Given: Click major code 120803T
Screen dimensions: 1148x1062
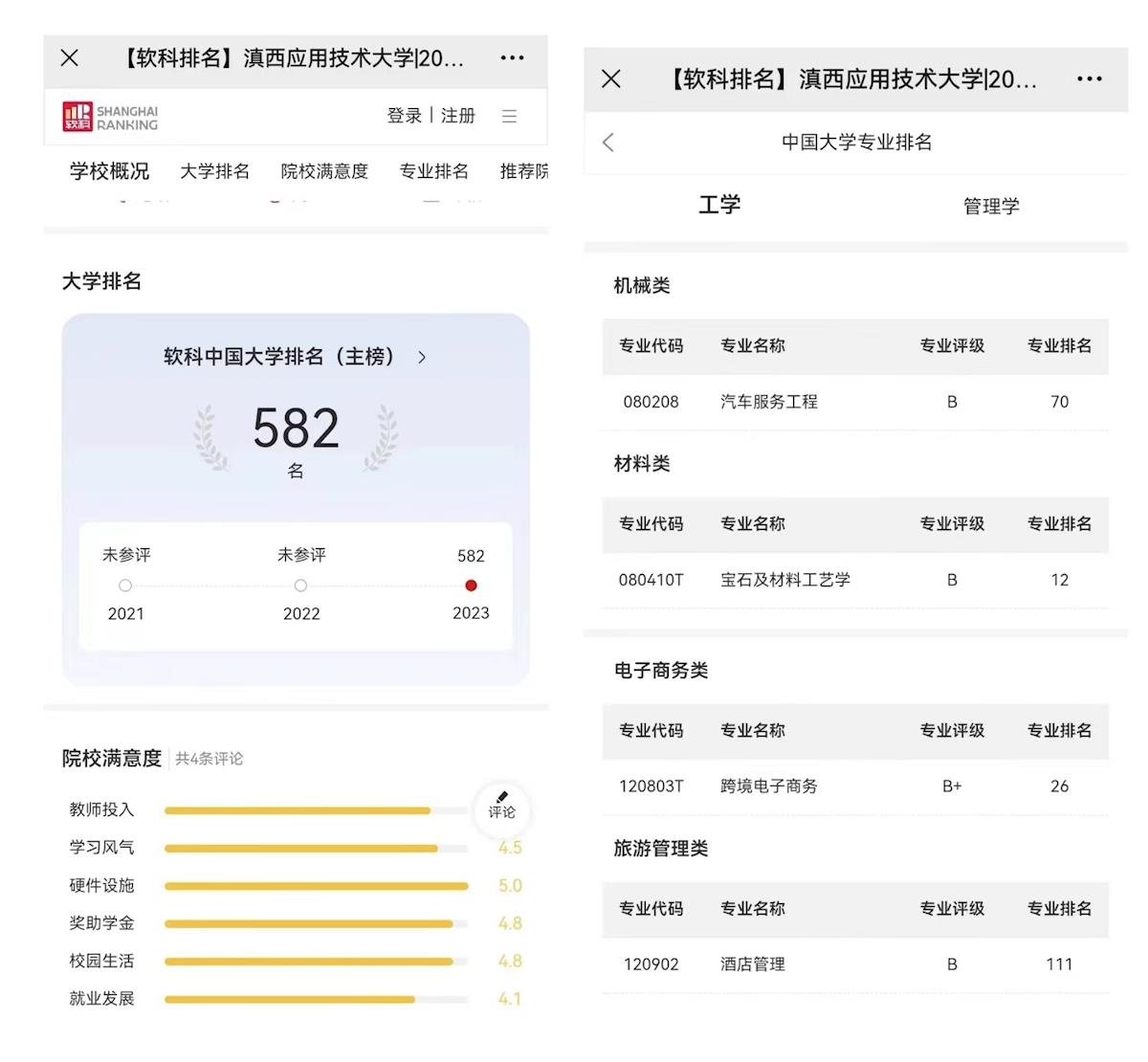Looking at the screenshot, I should pyautogui.click(x=651, y=786).
